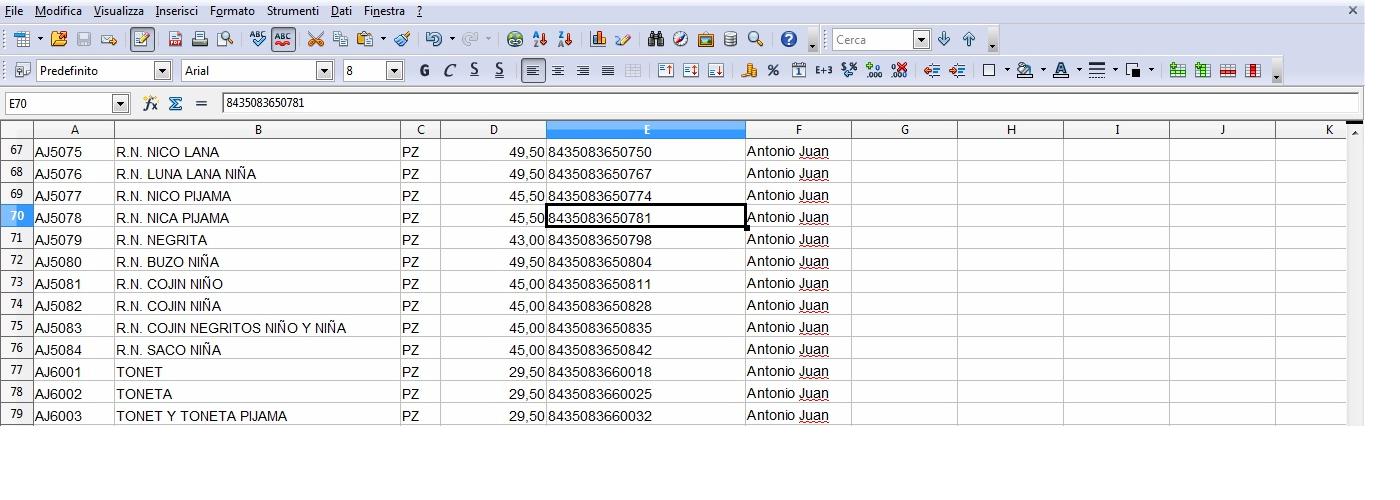
Task: Select the Format Paintbrush tool
Action: (402, 39)
